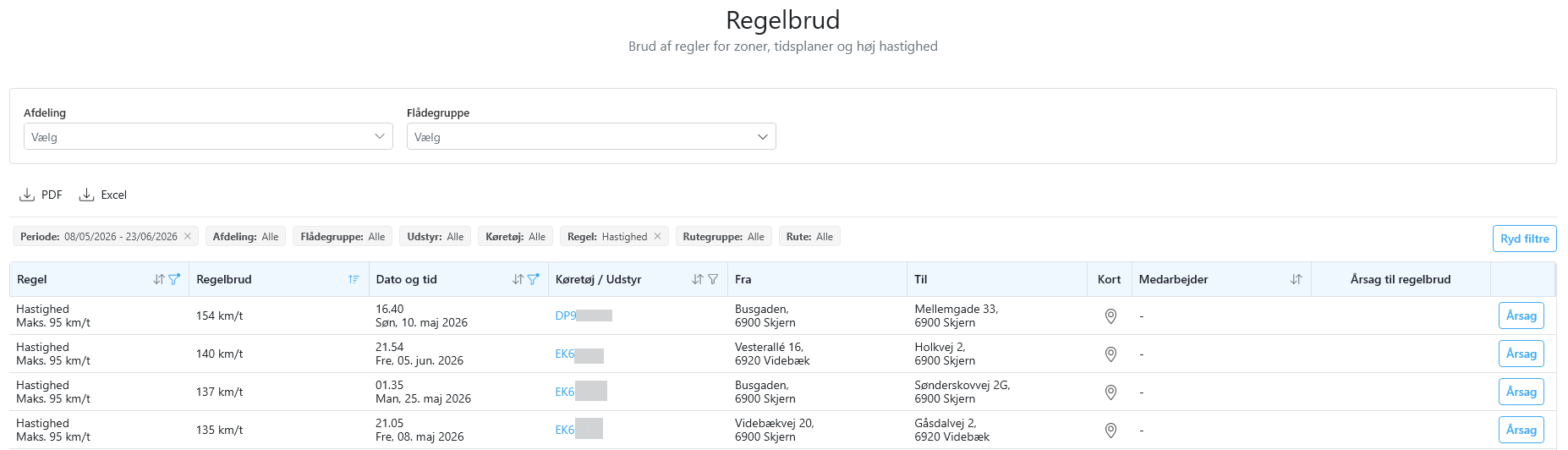Expand the Flådegruppe dropdown
The image size is (1568, 450).
pos(591,136)
